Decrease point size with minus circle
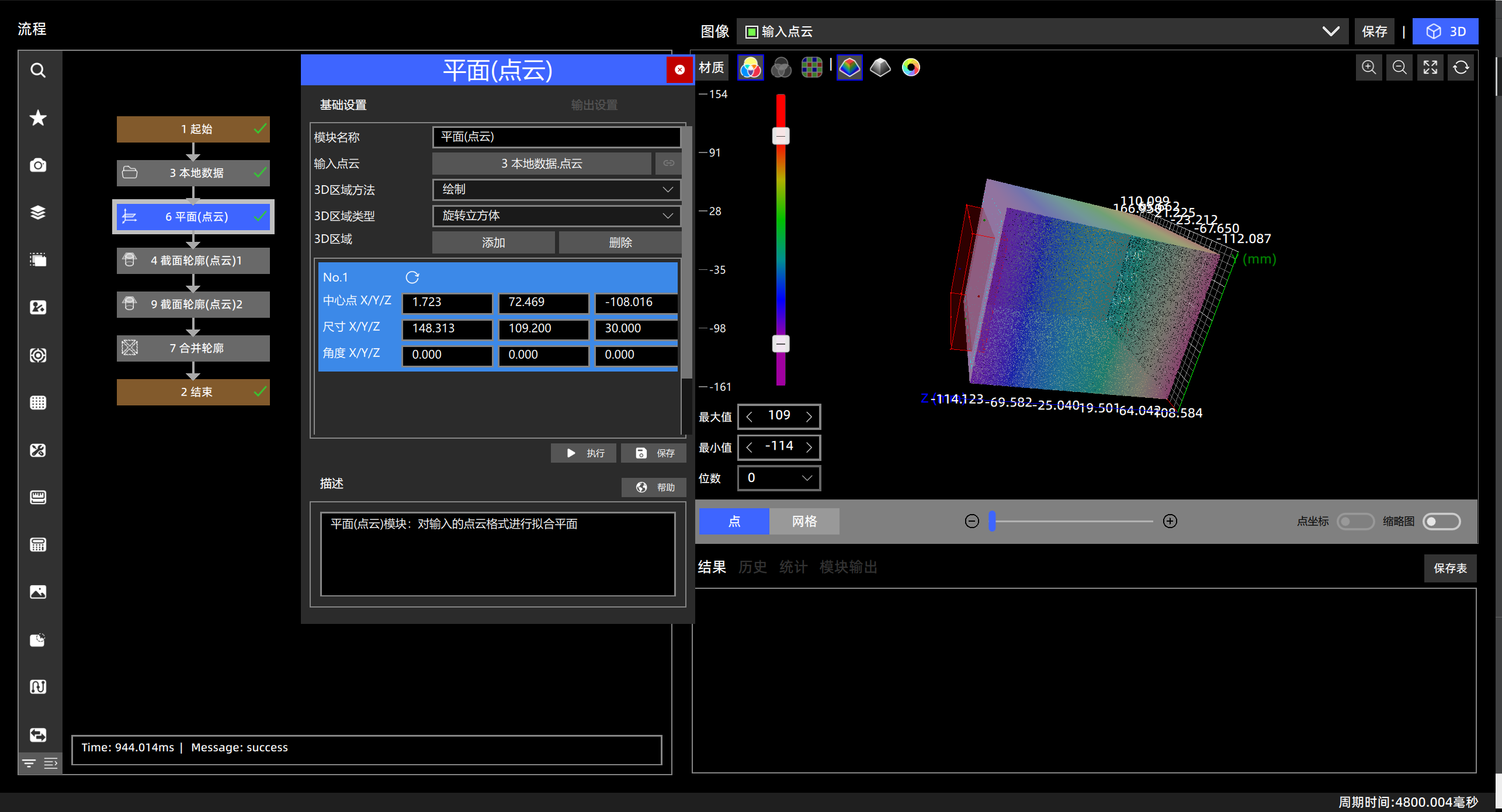This screenshot has width=1502, height=812. [972, 521]
